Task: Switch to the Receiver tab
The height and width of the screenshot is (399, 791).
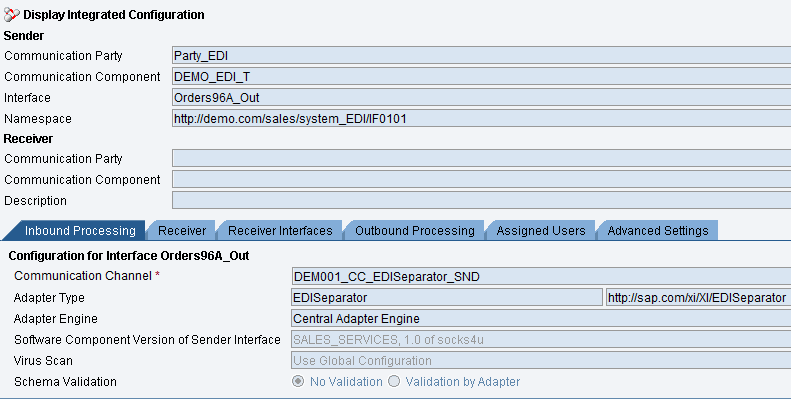Action: point(182,231)
